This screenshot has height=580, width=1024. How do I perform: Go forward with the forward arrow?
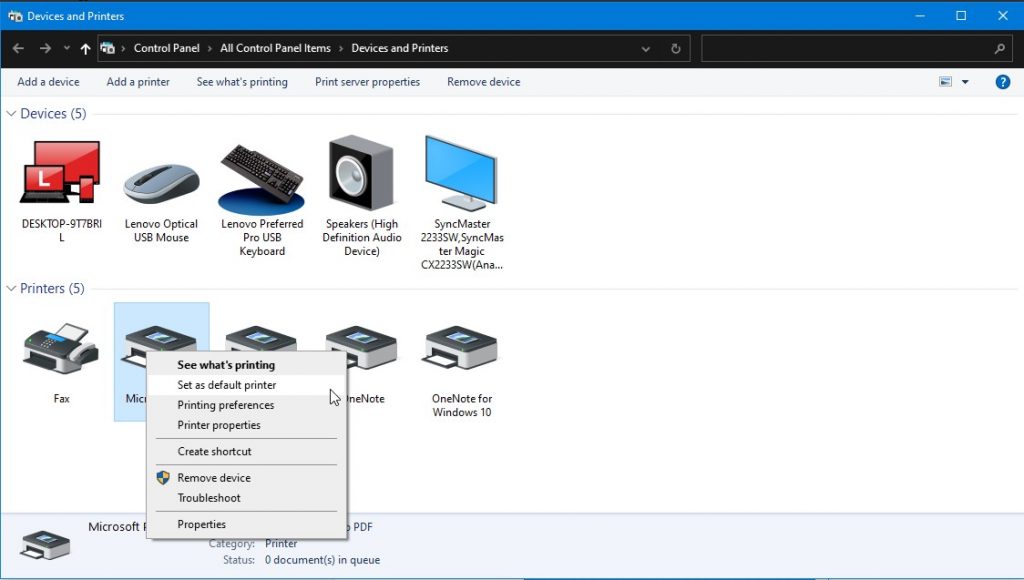pyautogui.click(x=45, y=48)
